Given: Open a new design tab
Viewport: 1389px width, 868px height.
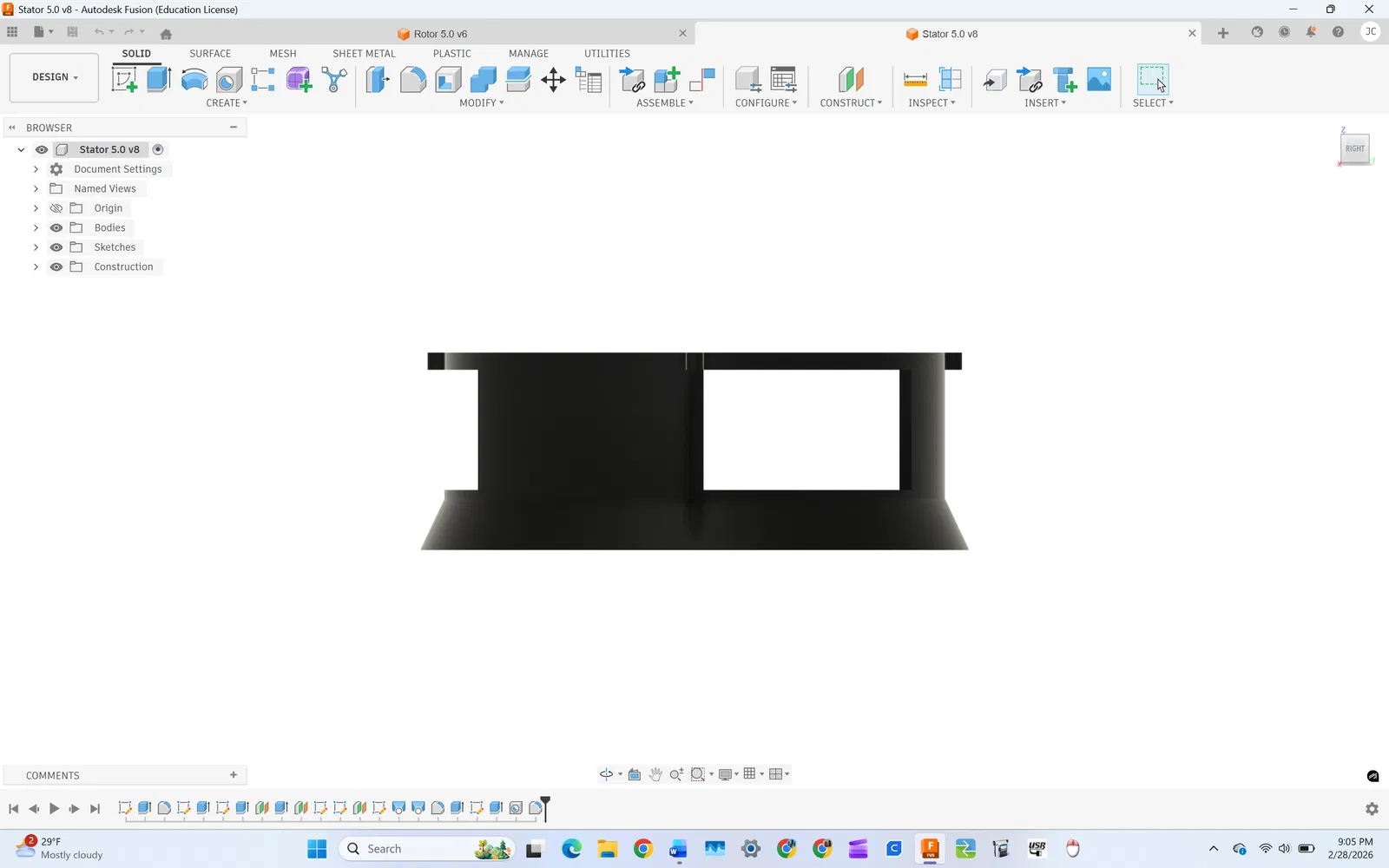Looking at the screenshot, I should coord(1223,33).
